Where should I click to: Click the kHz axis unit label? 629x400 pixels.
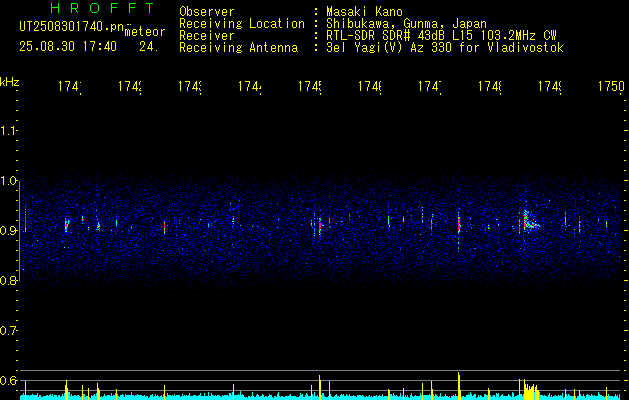pyautogui.click(x=10, y=82)
